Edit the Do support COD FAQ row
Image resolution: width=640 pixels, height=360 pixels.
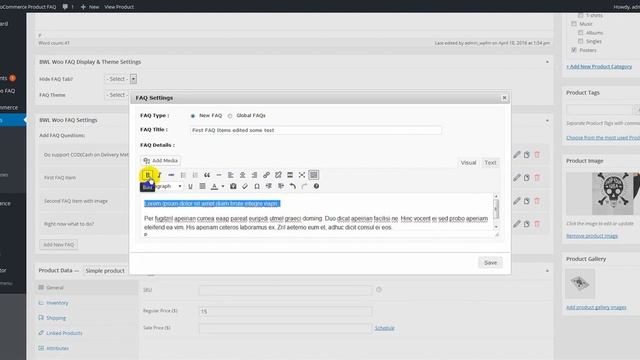(517, 155)
